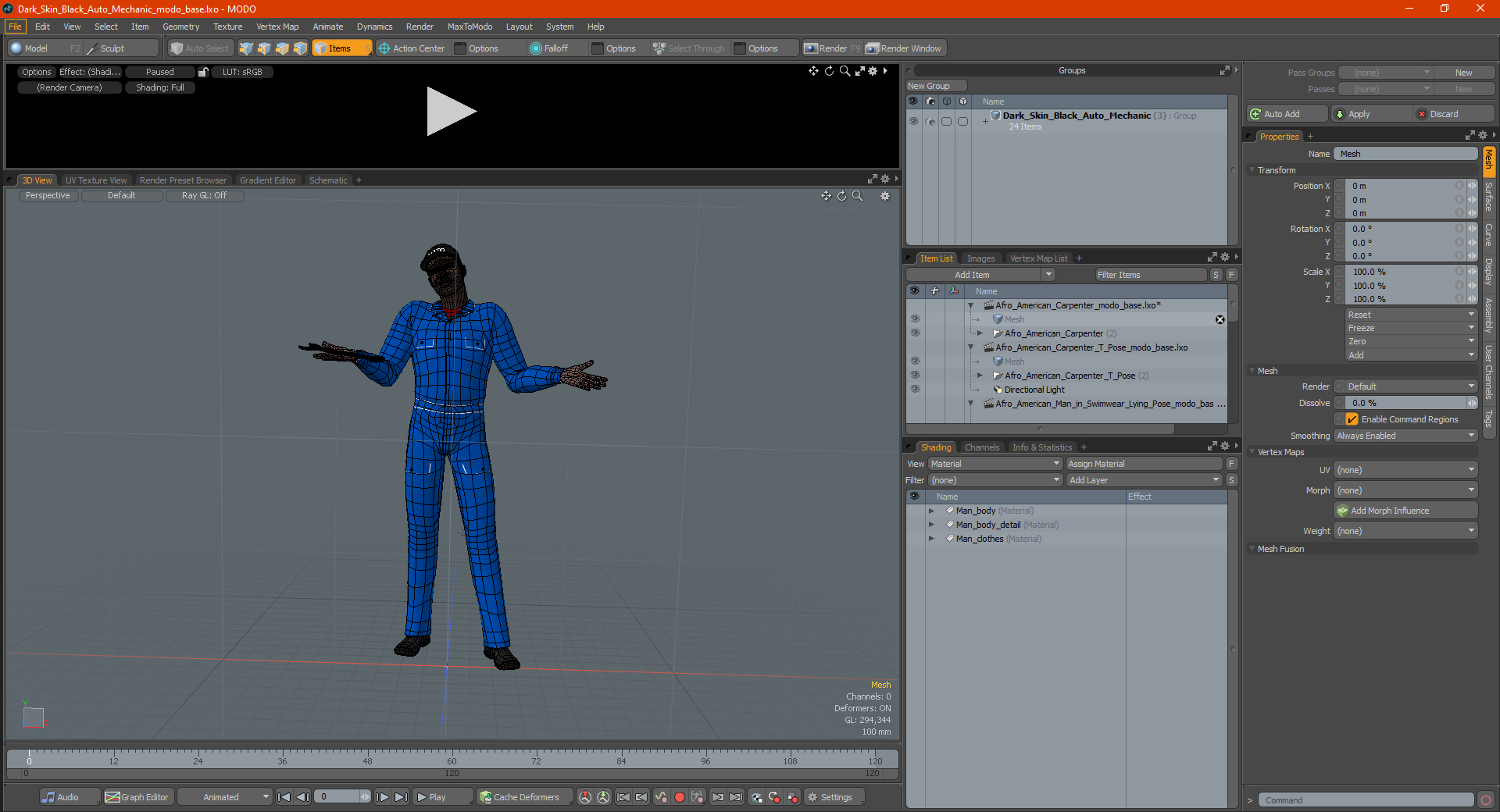Switch to Schematic tab
The height and width of the screenshot is (812, 1500).
pyautogui.click(x=328, y=180)
